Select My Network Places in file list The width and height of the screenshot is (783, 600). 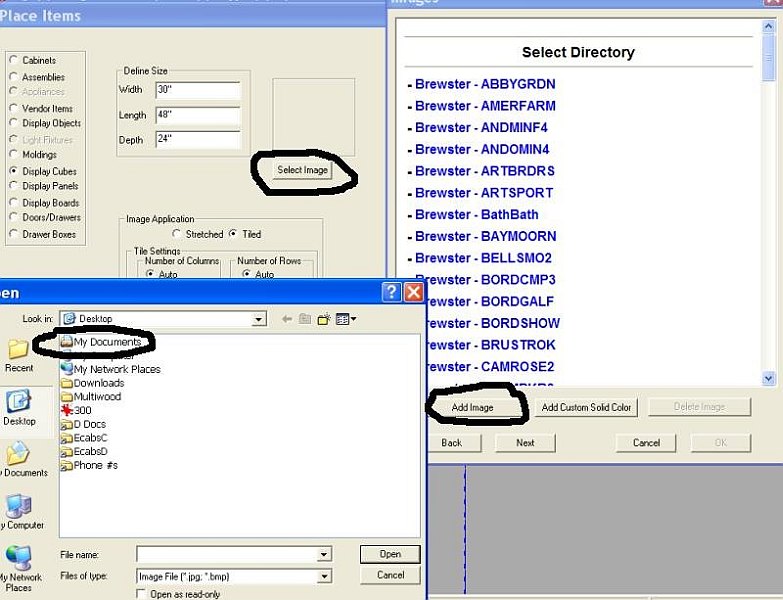click(x=110, y=369)
